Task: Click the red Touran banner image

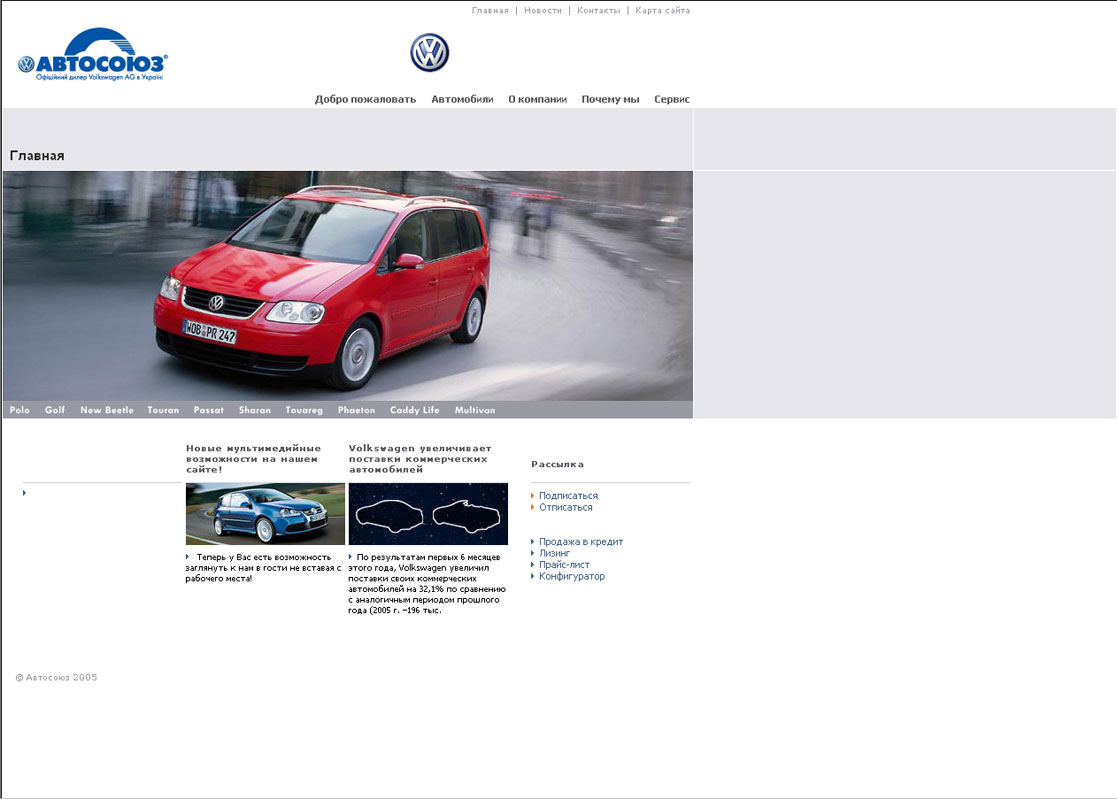Action: tap(348, 286)
